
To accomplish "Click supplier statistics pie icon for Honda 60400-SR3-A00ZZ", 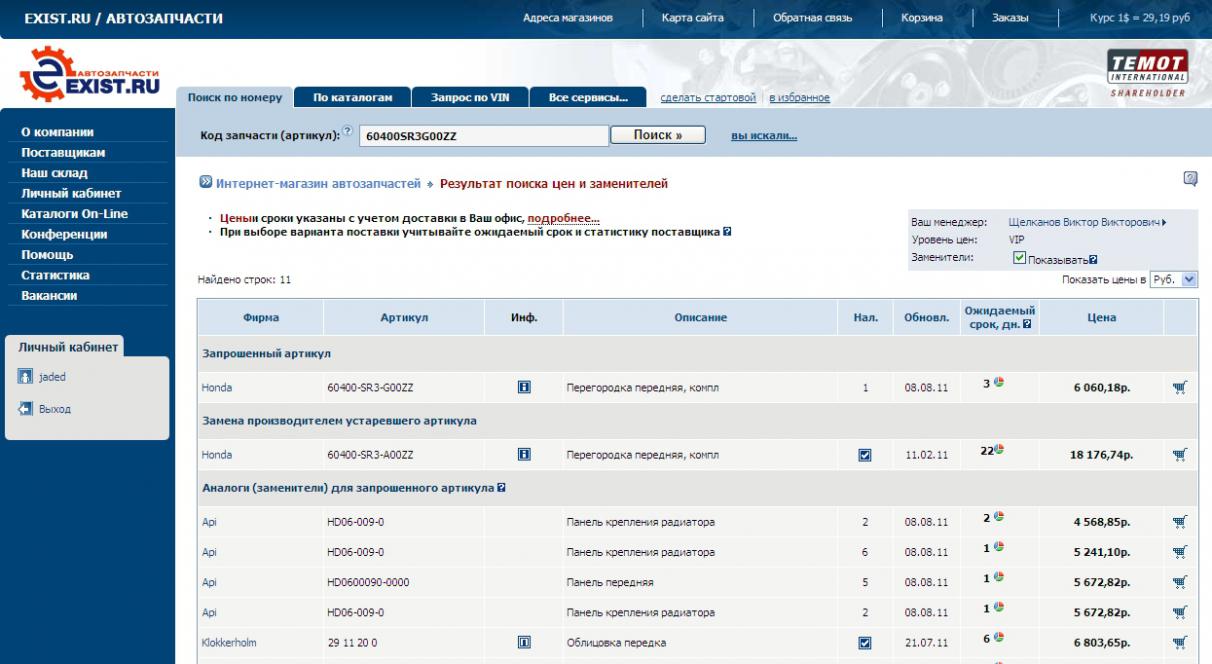I will tap(998, 450).
